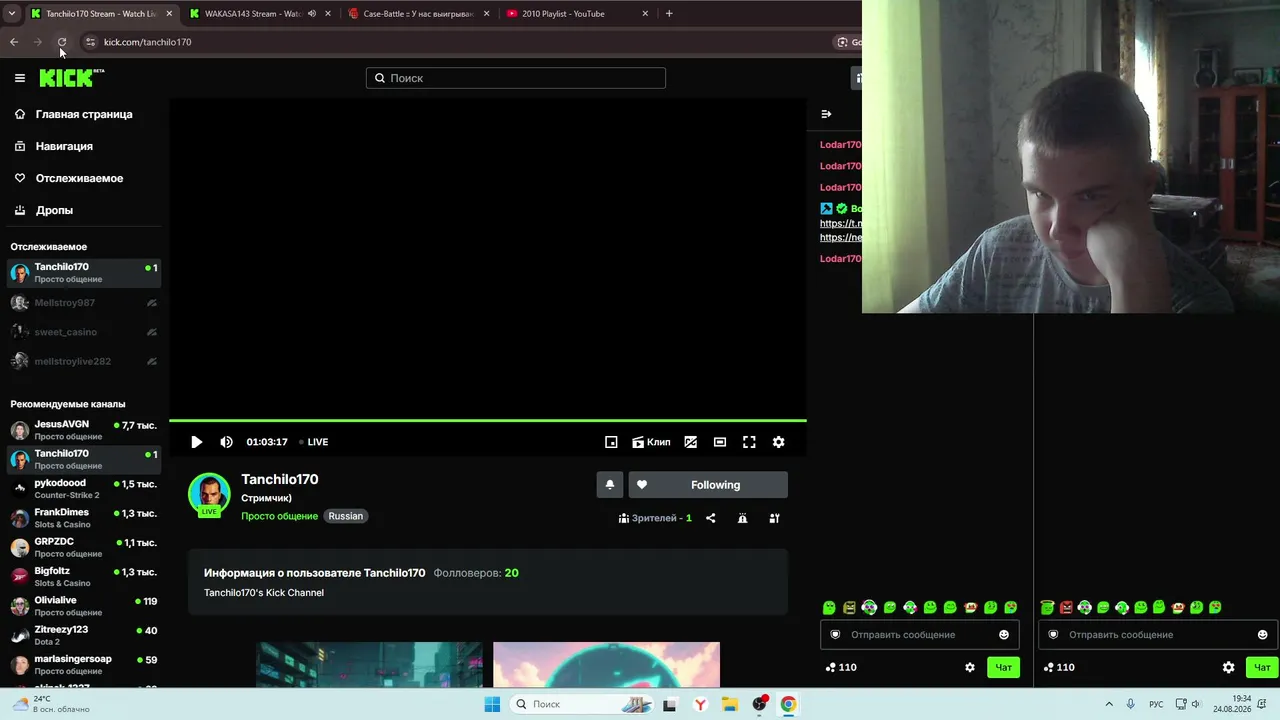Mute the stream volume

[x=226, y=442]
